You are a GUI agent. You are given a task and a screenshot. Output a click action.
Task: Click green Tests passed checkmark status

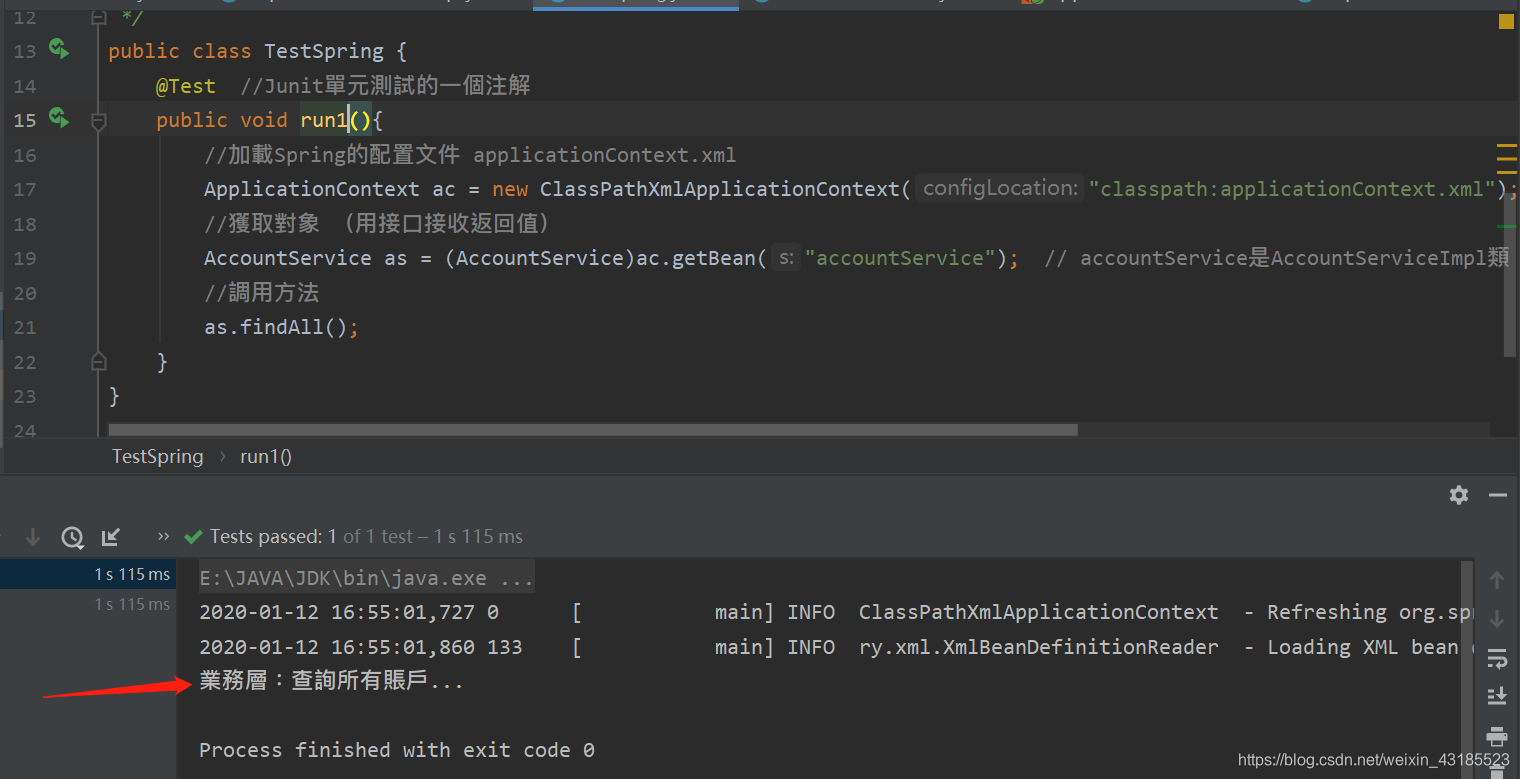point(194,536)
